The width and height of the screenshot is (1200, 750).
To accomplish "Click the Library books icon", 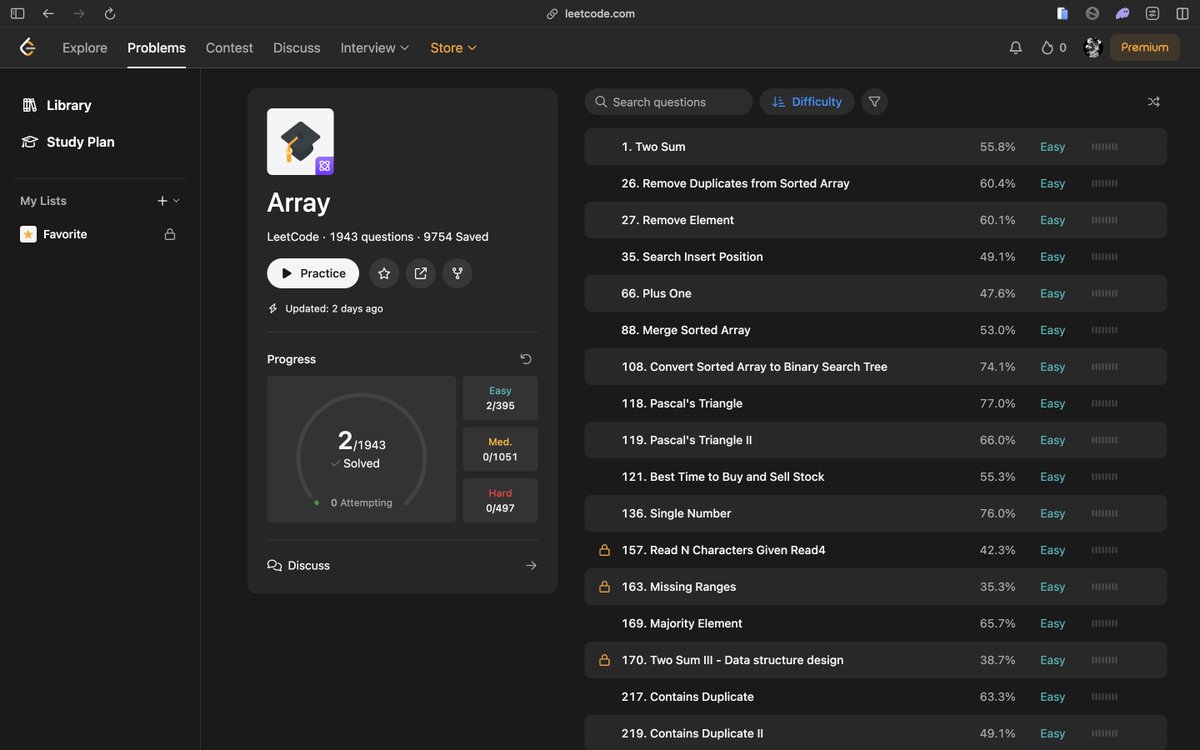I will click(x=29, y=105).
